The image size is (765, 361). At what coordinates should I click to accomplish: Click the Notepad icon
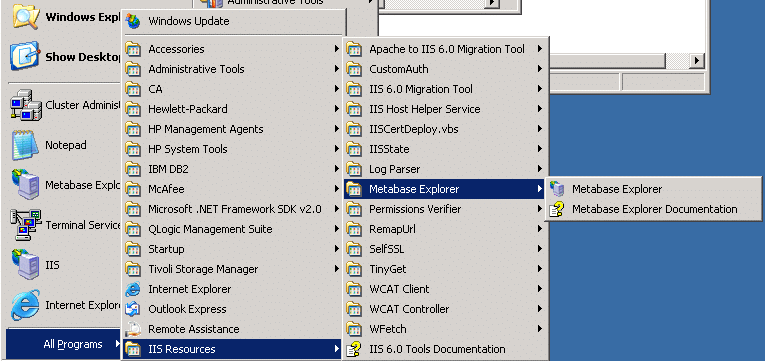click(24, 145)
